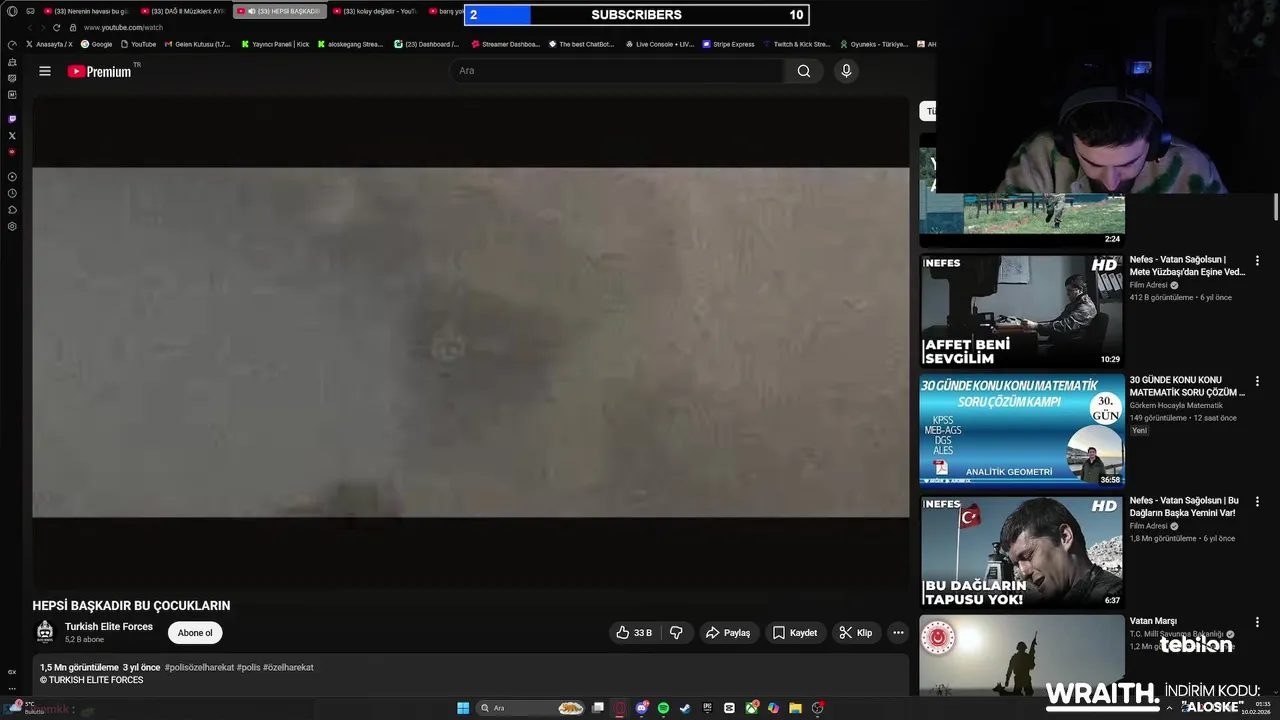The width and height of the screenshot is (1280, 720).
Task: Open options for 'Bu Dağların Başka Yemini Var' video
Action: [x=1257, y=501]
